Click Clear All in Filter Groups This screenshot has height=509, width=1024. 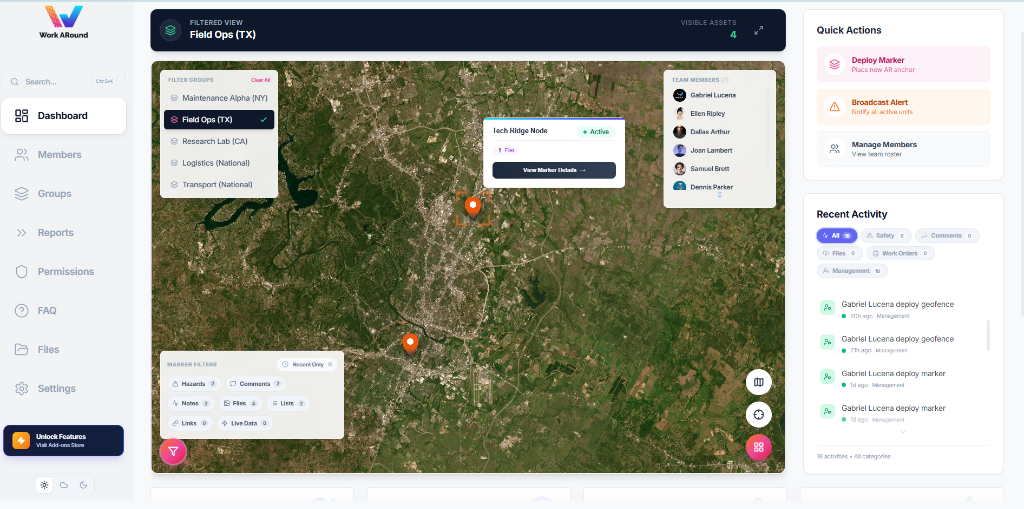(261, 80)
